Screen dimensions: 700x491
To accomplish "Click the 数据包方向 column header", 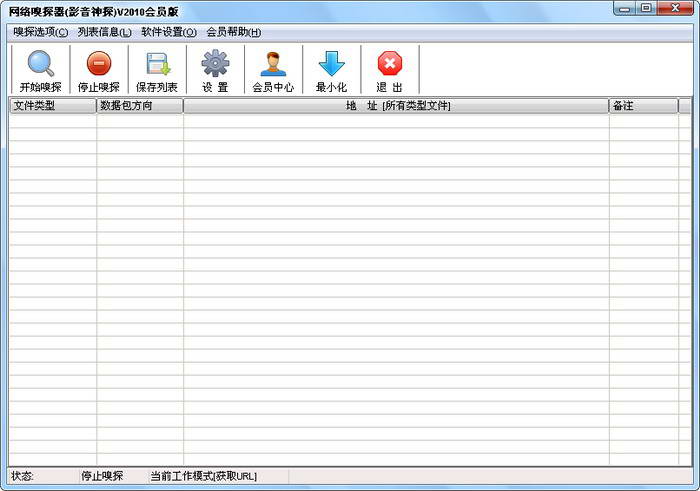I will pos(140,106).
